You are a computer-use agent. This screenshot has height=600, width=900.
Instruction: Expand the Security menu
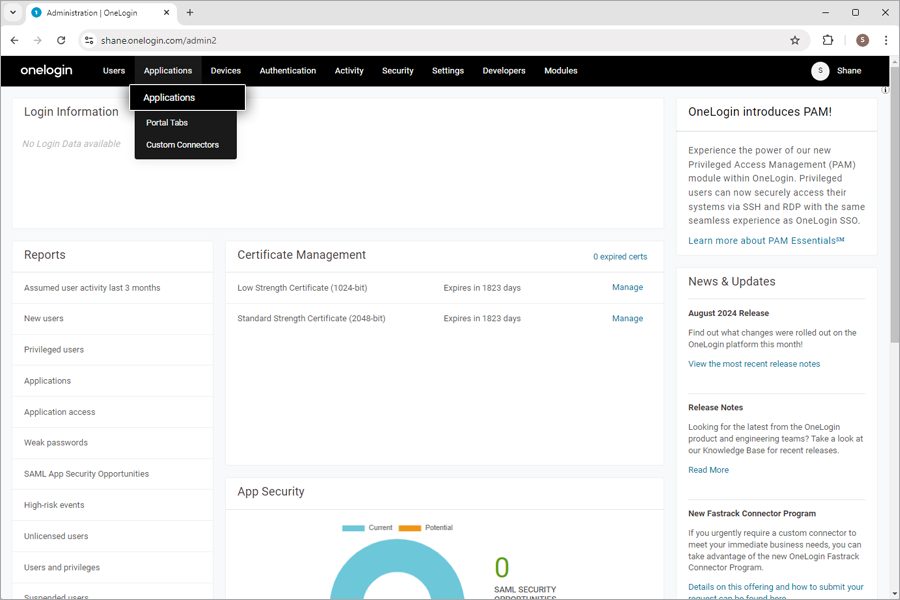pyautogui.click(x=398, y=71)
